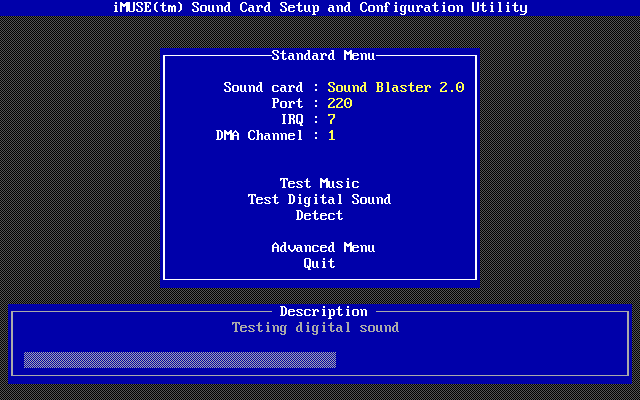Click the Standard Menu panel title
Image resolution: width=640 pixels, height=400 pixels.
(319, 56)
